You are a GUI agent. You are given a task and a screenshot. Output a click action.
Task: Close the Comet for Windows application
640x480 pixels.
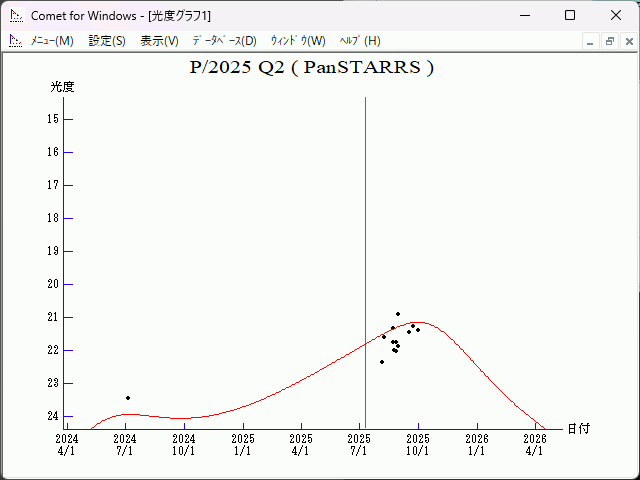coord(616,15)
